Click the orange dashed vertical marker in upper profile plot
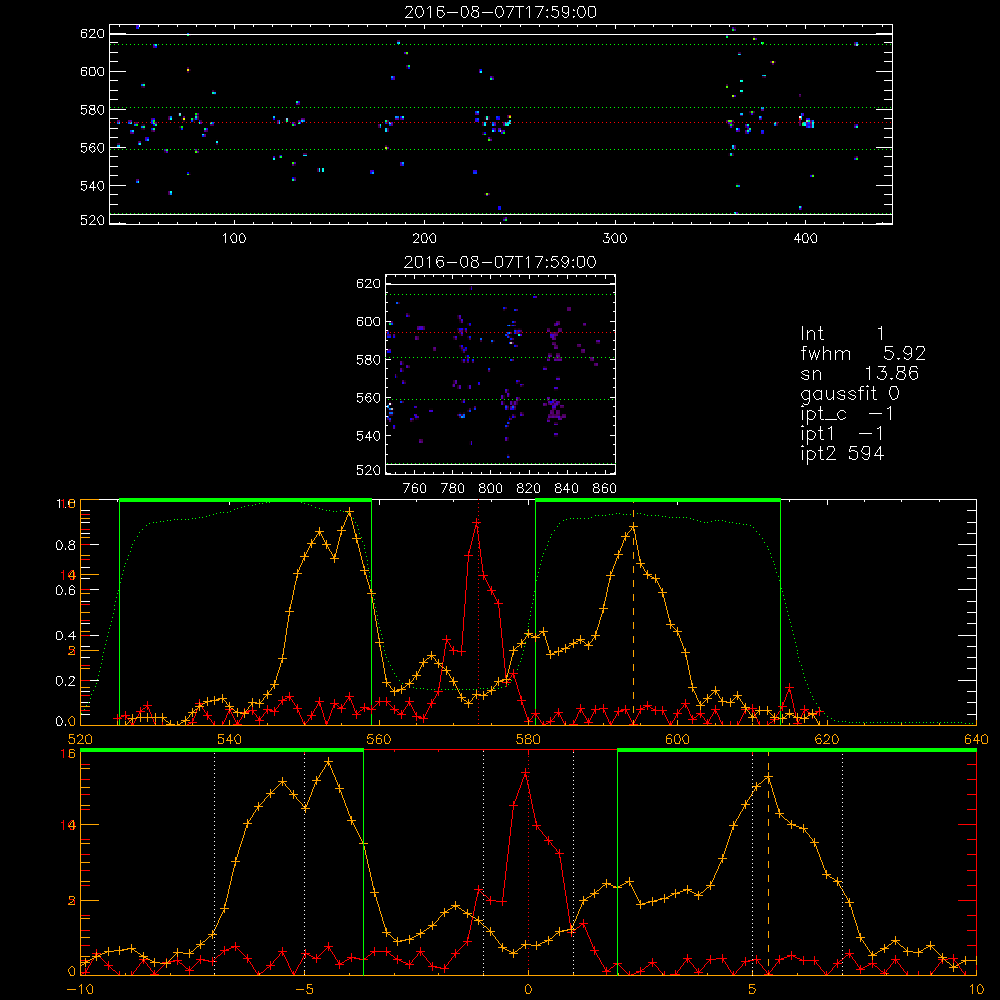Screen dimensions: 1000x1000 point(633,615)
